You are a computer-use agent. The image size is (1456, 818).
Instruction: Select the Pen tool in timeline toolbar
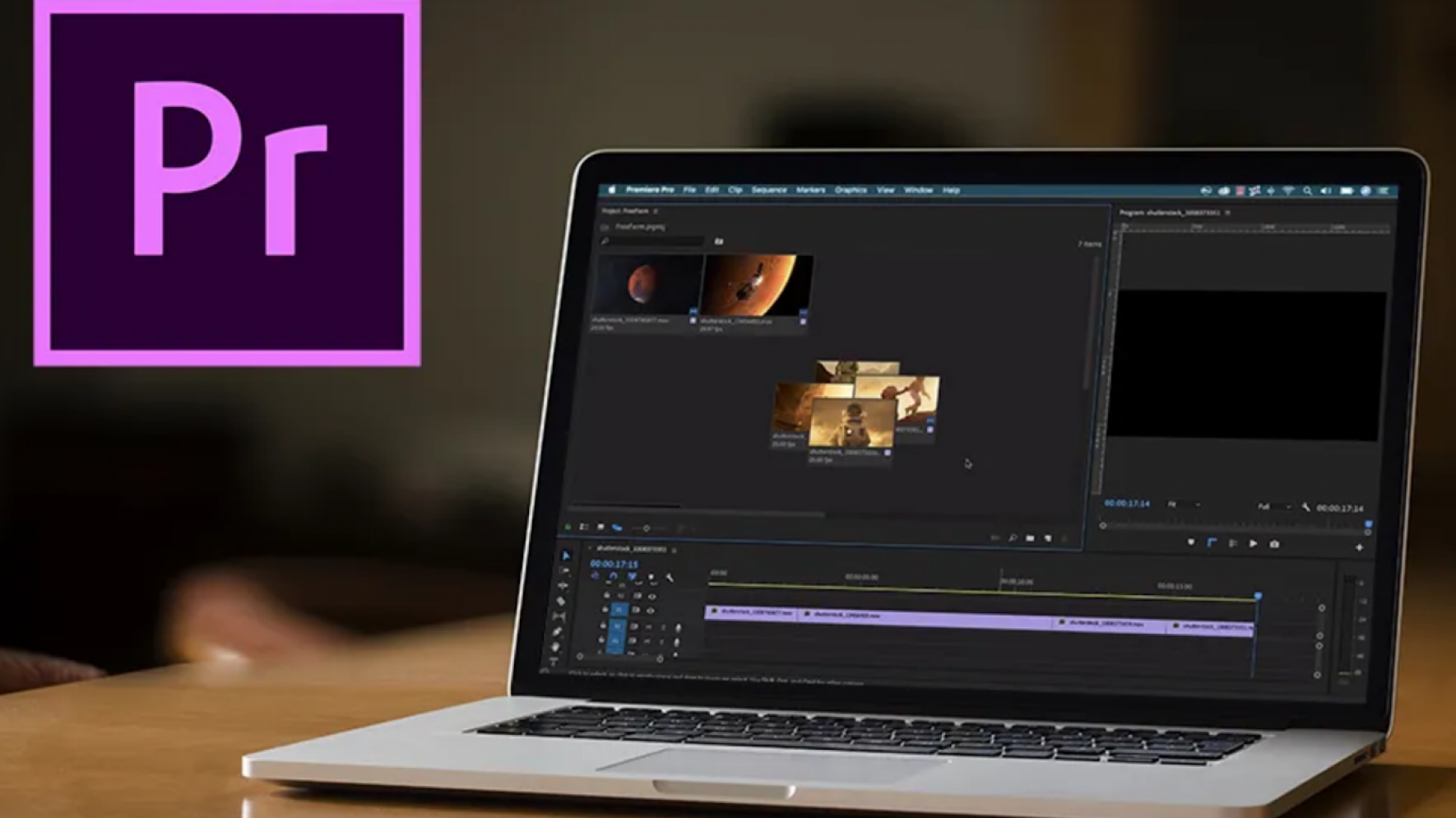[x=559, y=631]
